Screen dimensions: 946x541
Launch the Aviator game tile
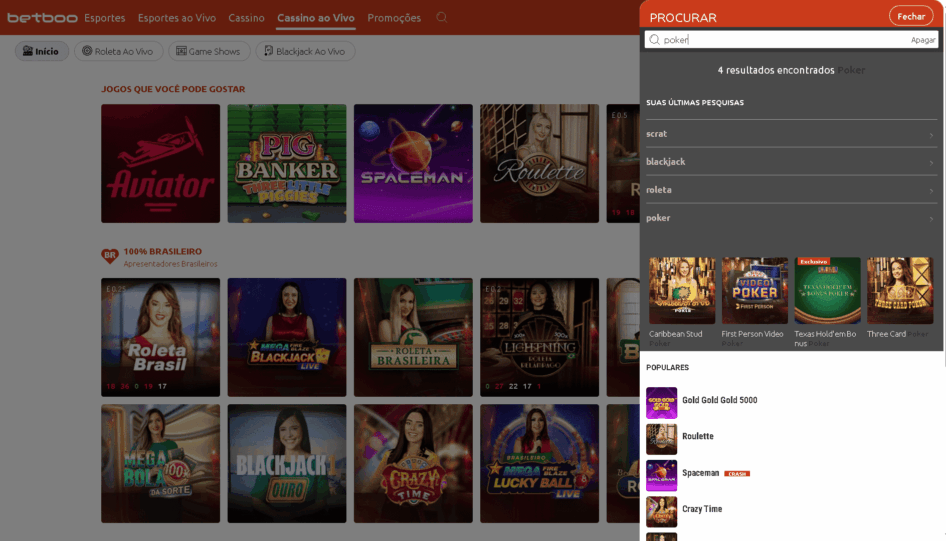pyautogui.click(x=160, y=163)
